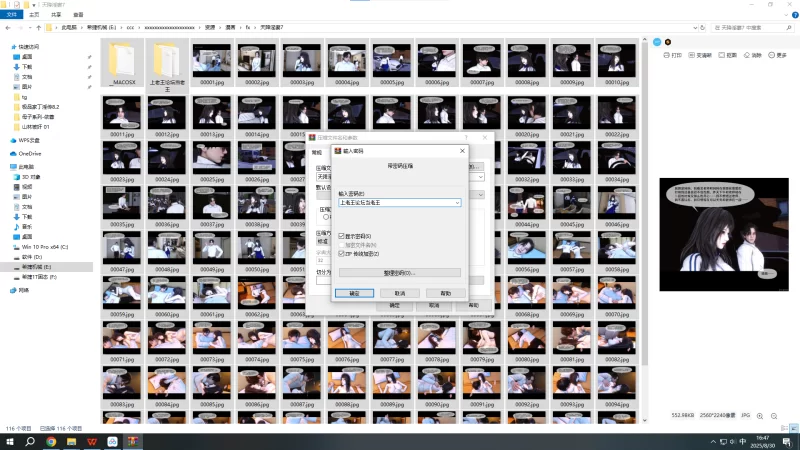Click the 整理密码 organize passwords button
Viewport: 800px width, 450px height.
coord(399,273)
